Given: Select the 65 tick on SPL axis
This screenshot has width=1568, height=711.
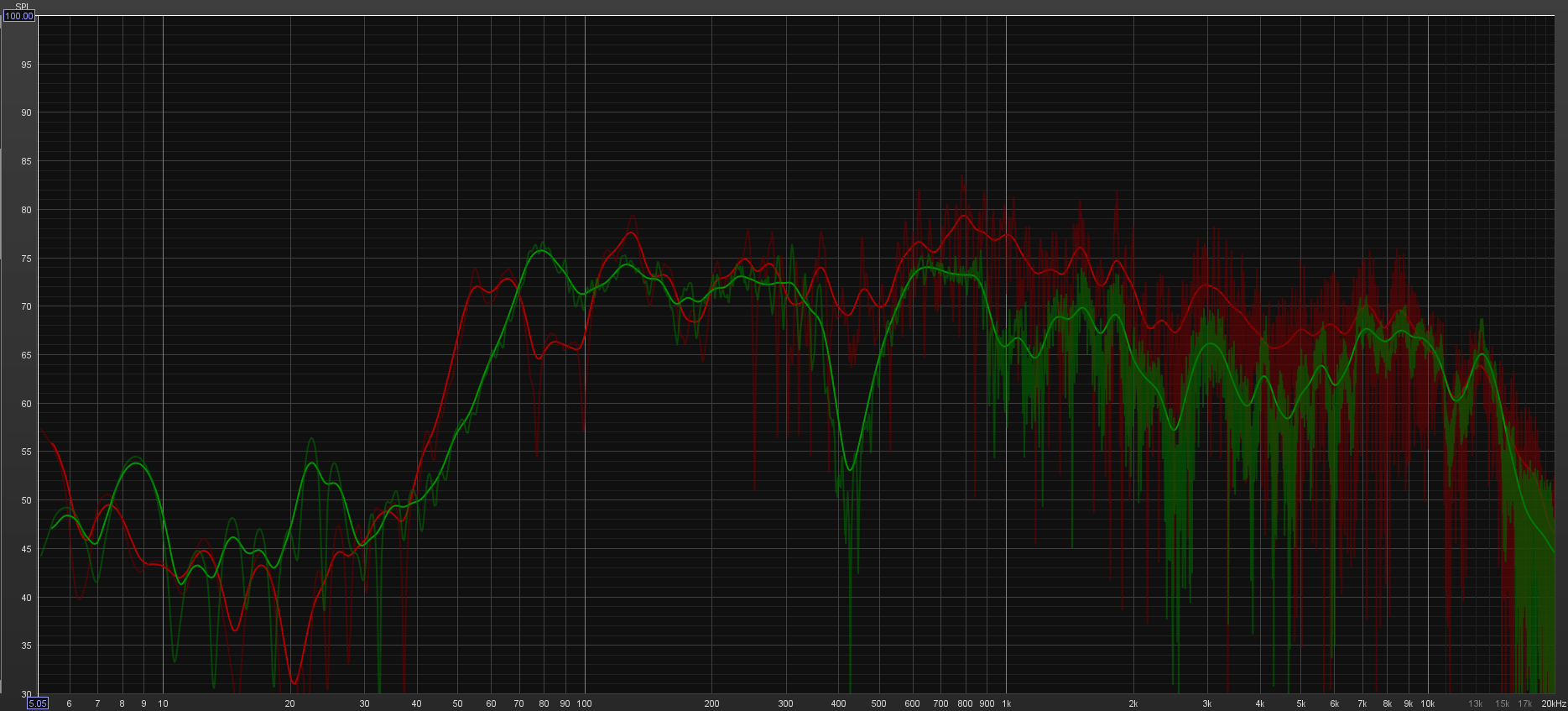Looking at the screenshot, I should (27, 355).
